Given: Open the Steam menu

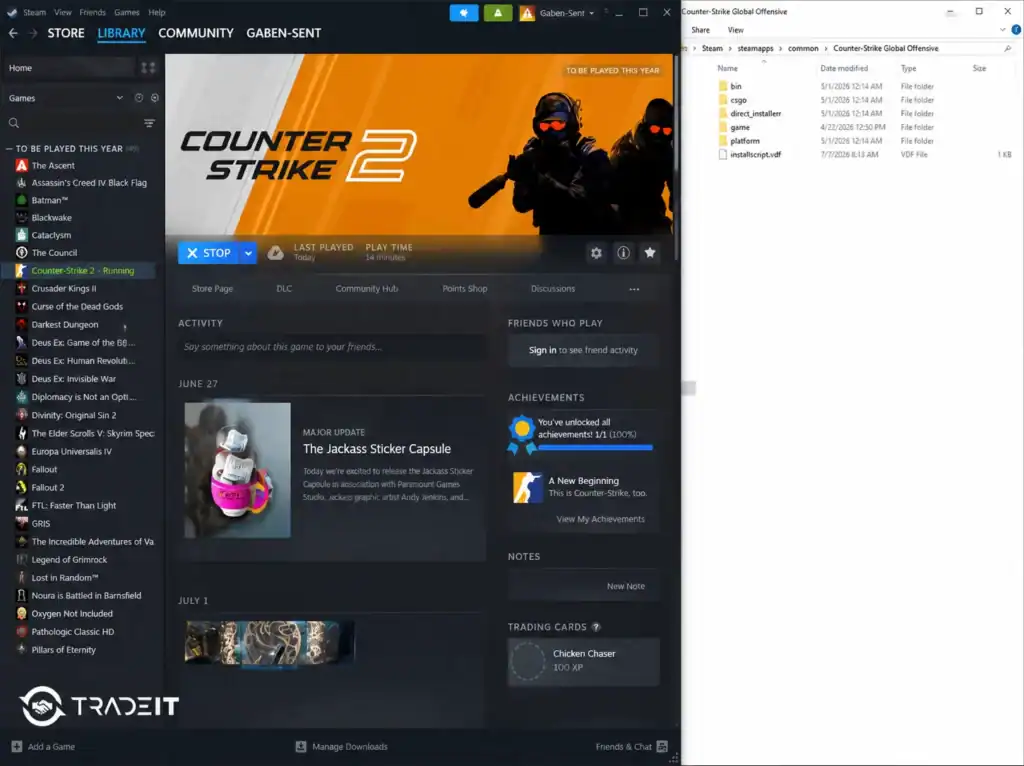Looking at the screenshot, I should coord(34,12).
